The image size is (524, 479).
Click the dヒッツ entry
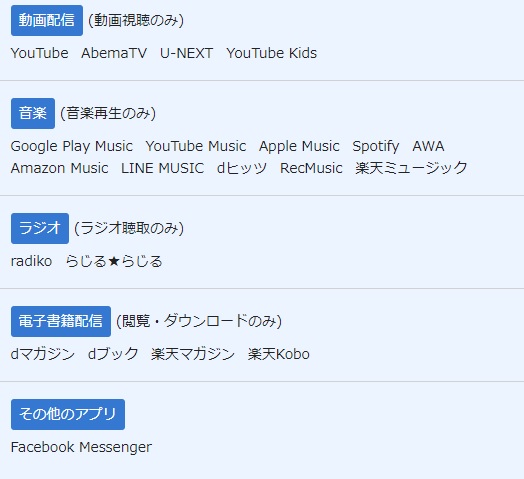point(242,168)
